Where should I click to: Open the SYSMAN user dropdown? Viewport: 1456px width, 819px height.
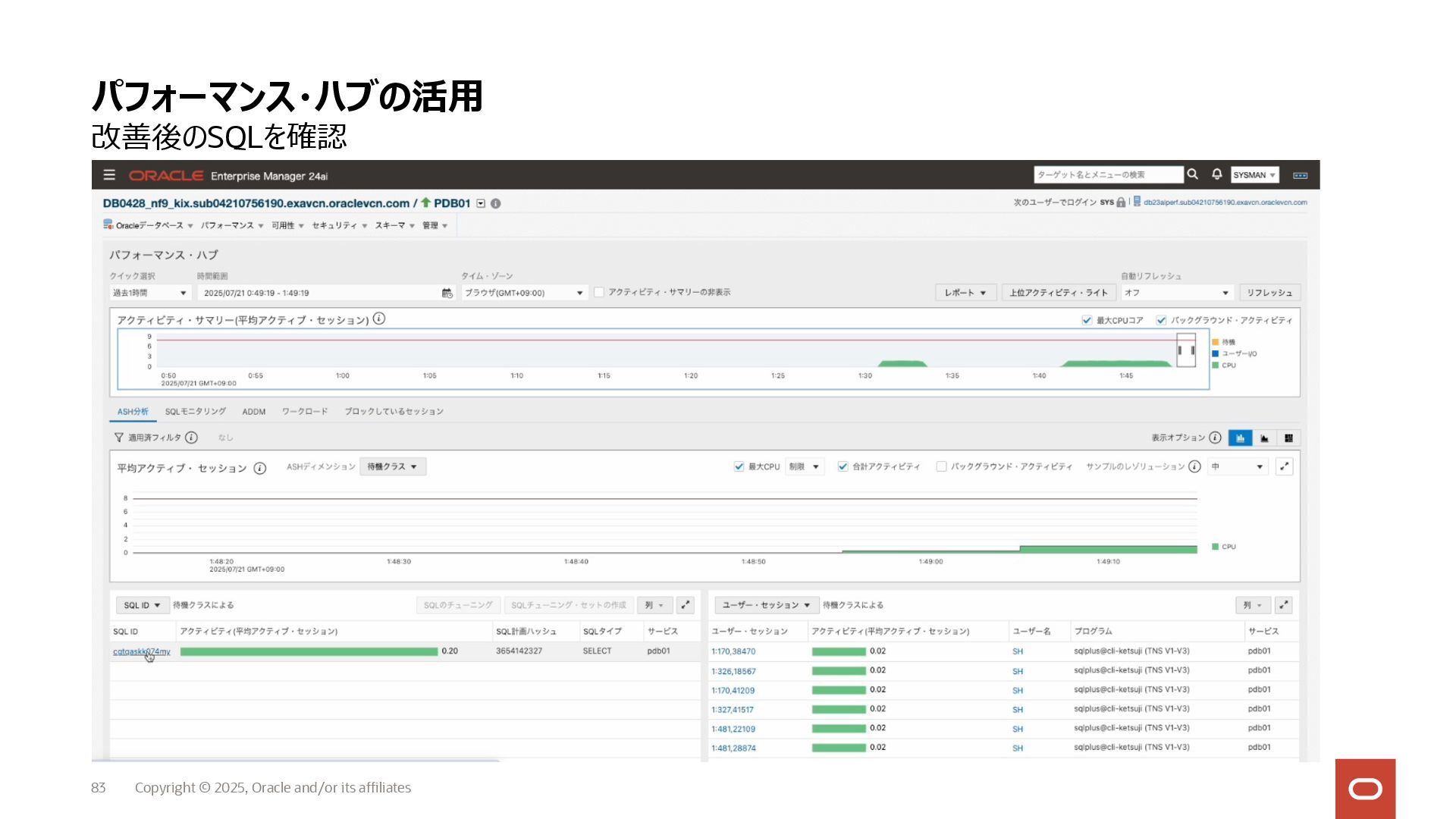pos(1254,175)
